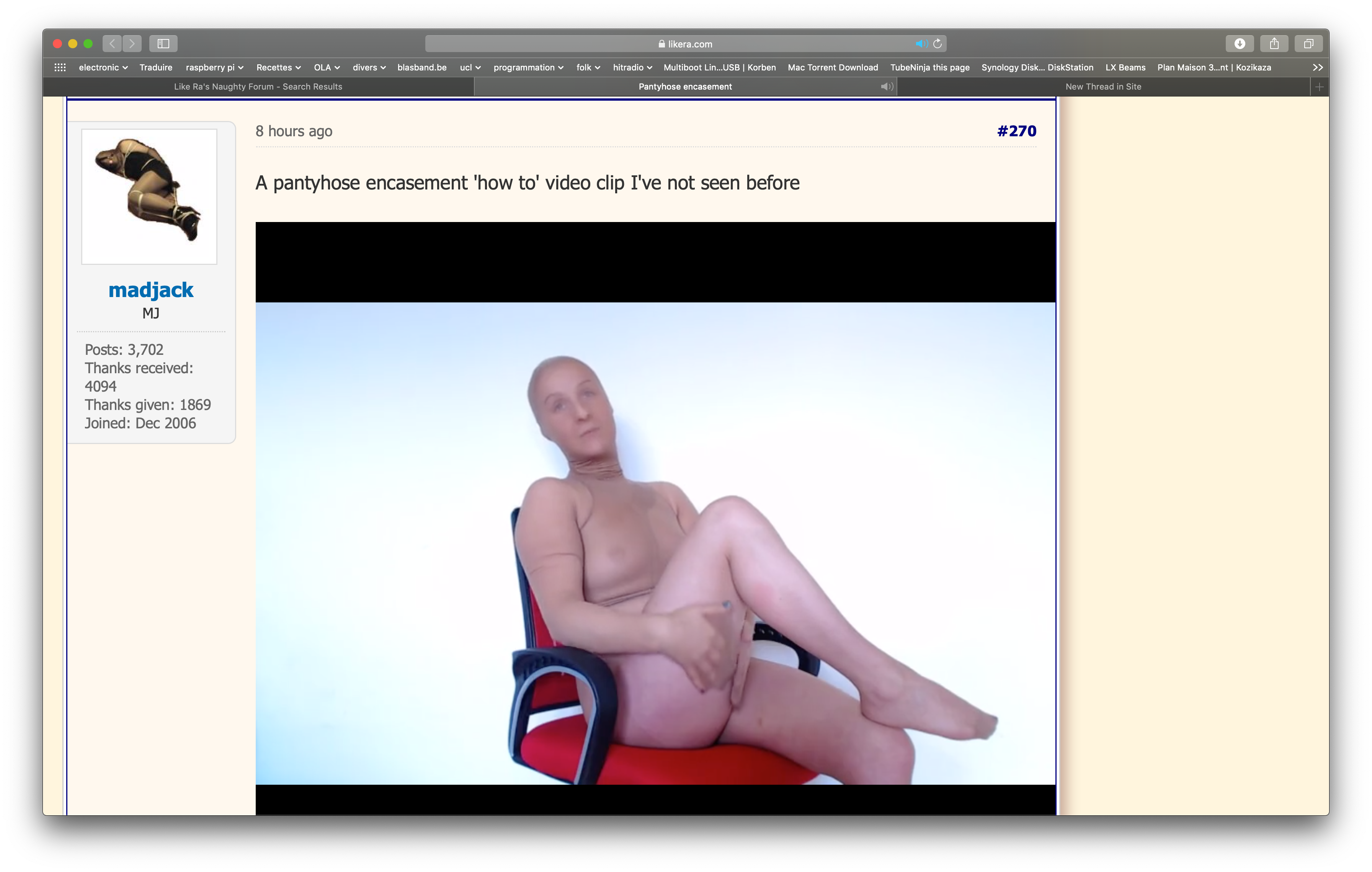1372x872 pixels.
Task: Switch to the Search Results tab
Action: point(258,87)
